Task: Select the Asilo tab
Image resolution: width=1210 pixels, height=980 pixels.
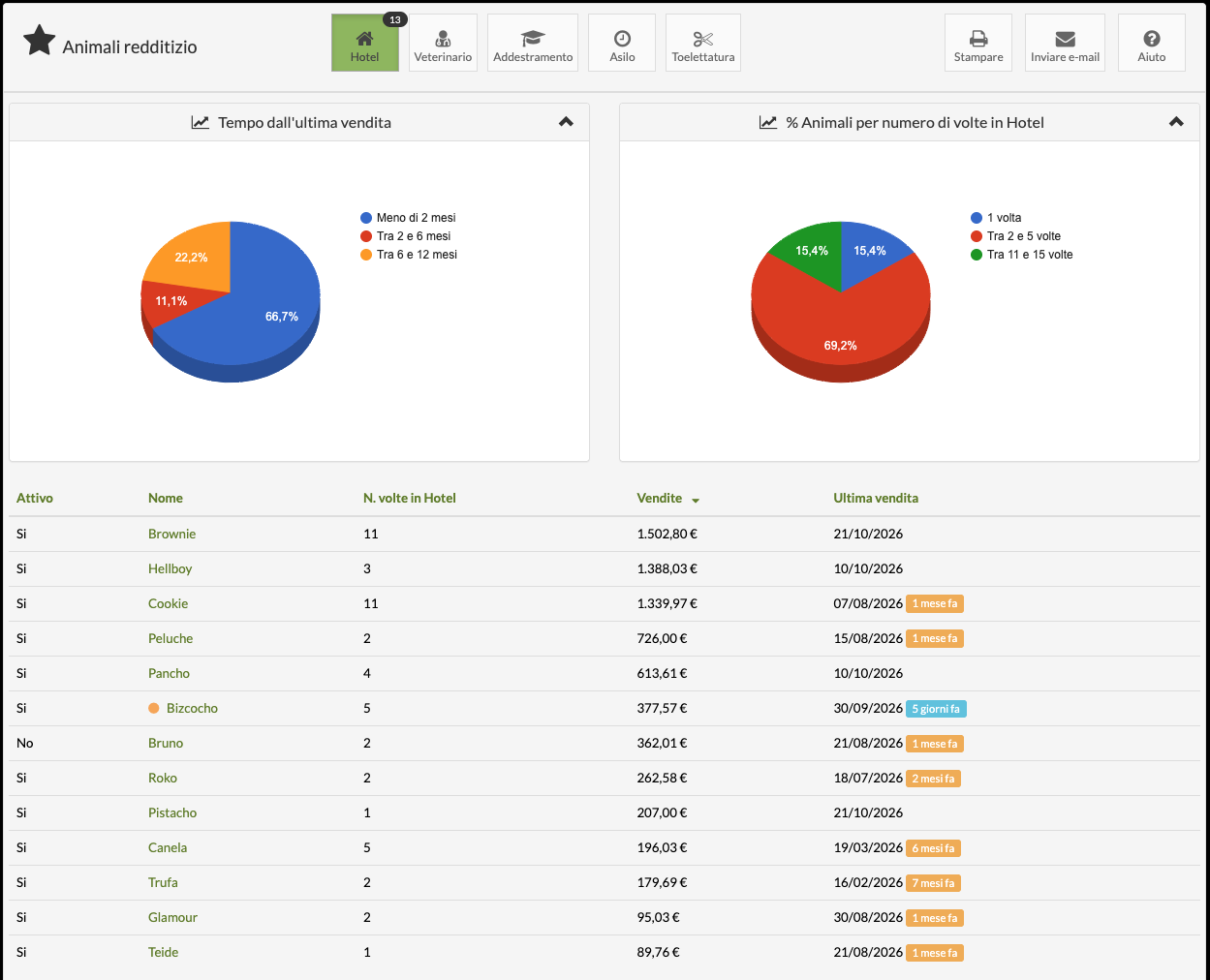Action: click(622, 43)
